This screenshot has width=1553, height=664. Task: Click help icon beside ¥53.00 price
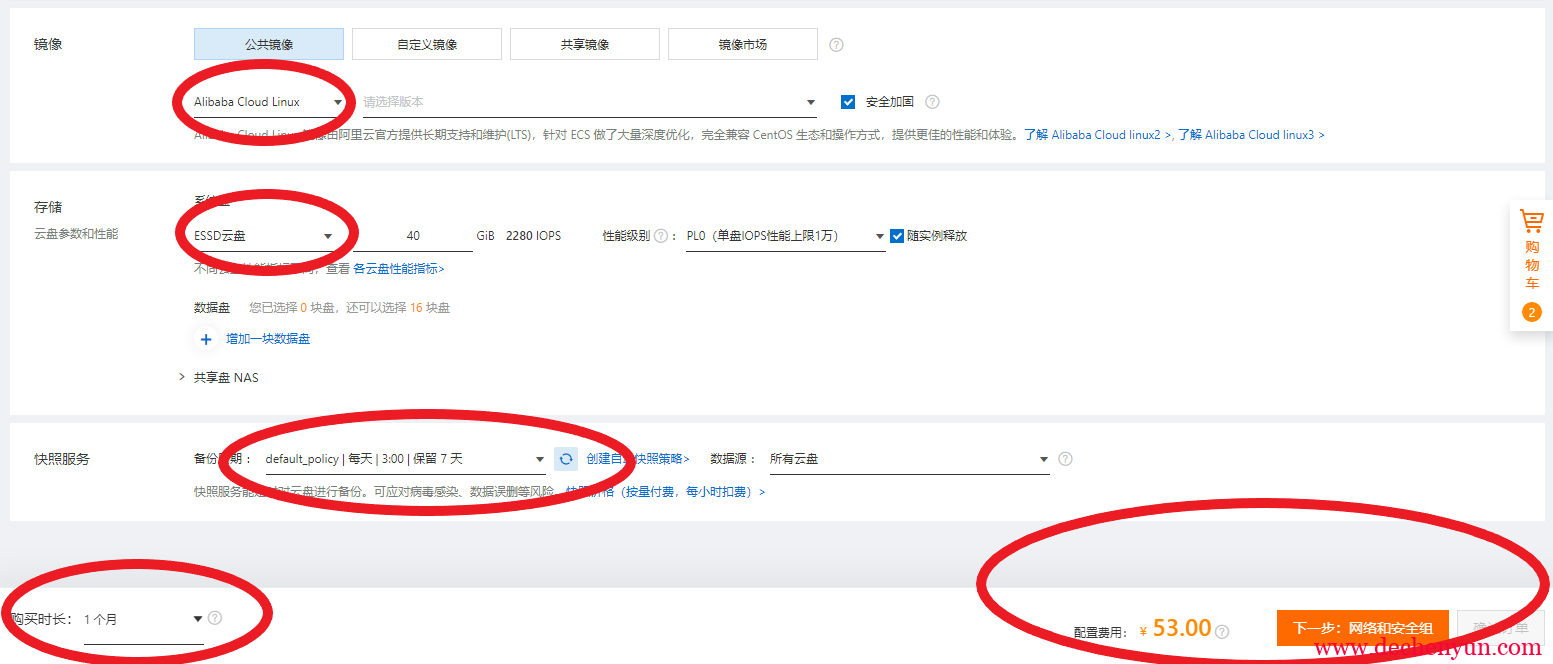[x=1222, y=632]
